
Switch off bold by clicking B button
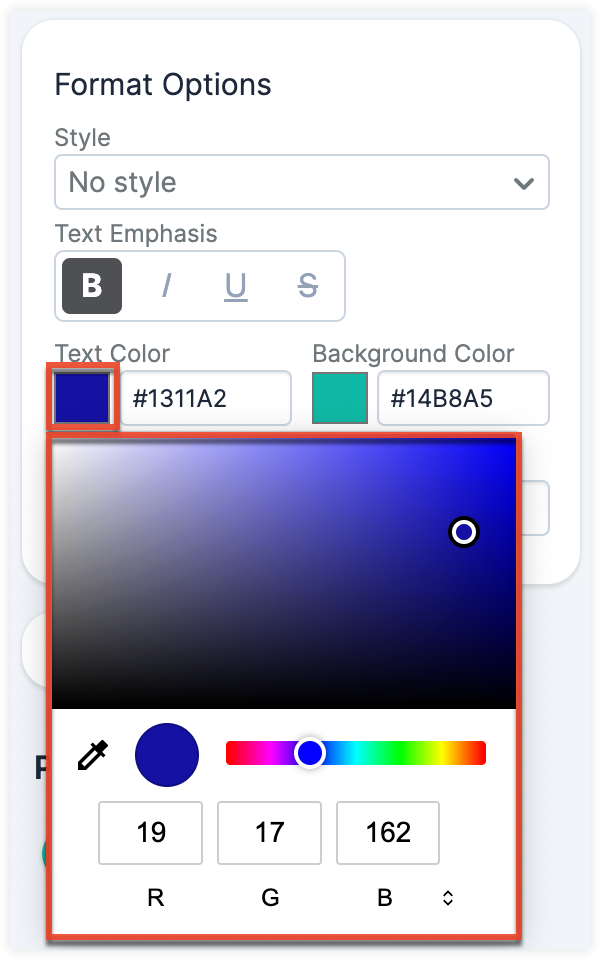[x=91, y=286]
